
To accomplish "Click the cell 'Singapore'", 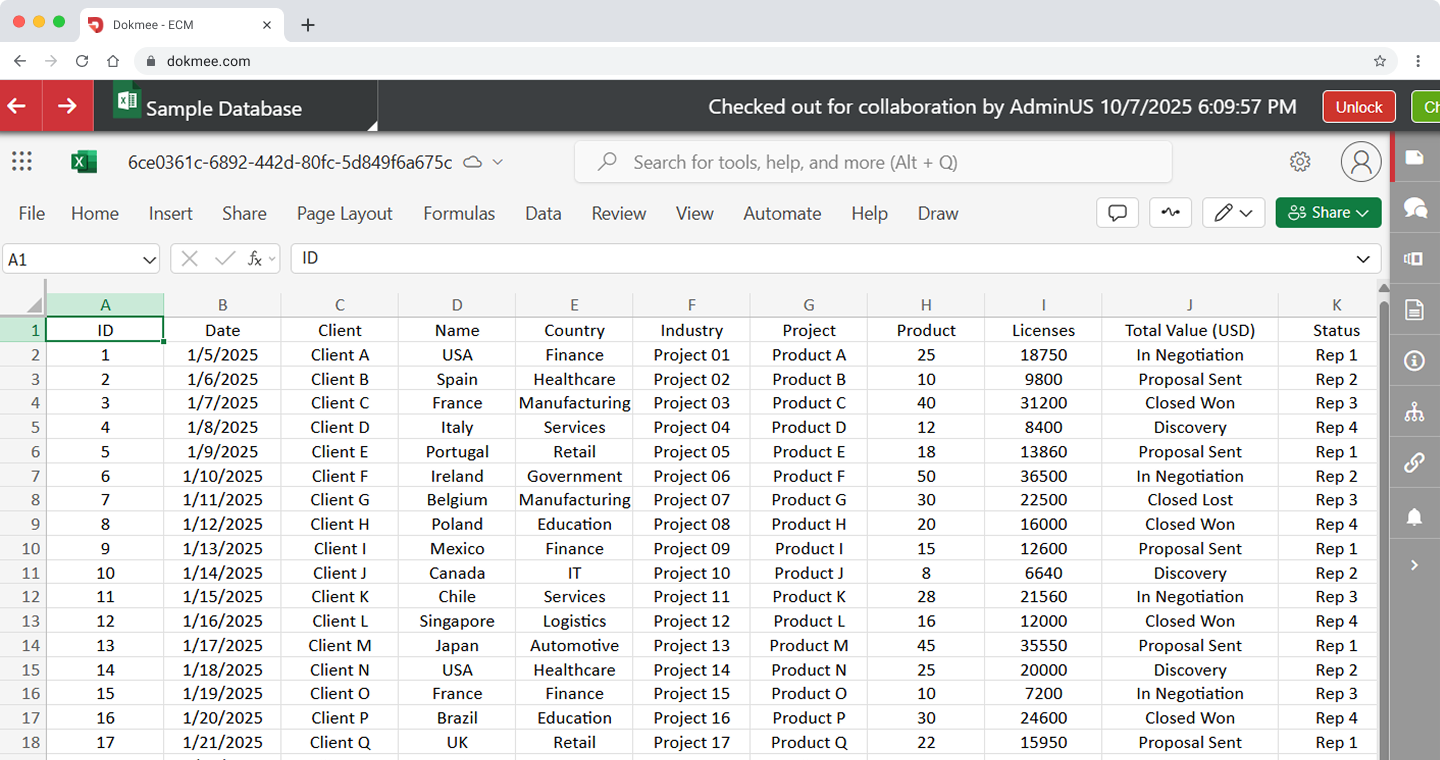I will click(x=457, y=621).
